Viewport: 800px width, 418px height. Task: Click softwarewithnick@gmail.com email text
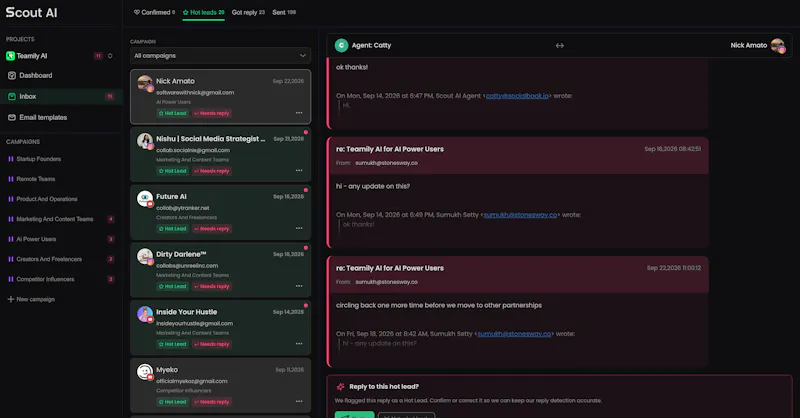pyautogui.click(x=195, y=93)
